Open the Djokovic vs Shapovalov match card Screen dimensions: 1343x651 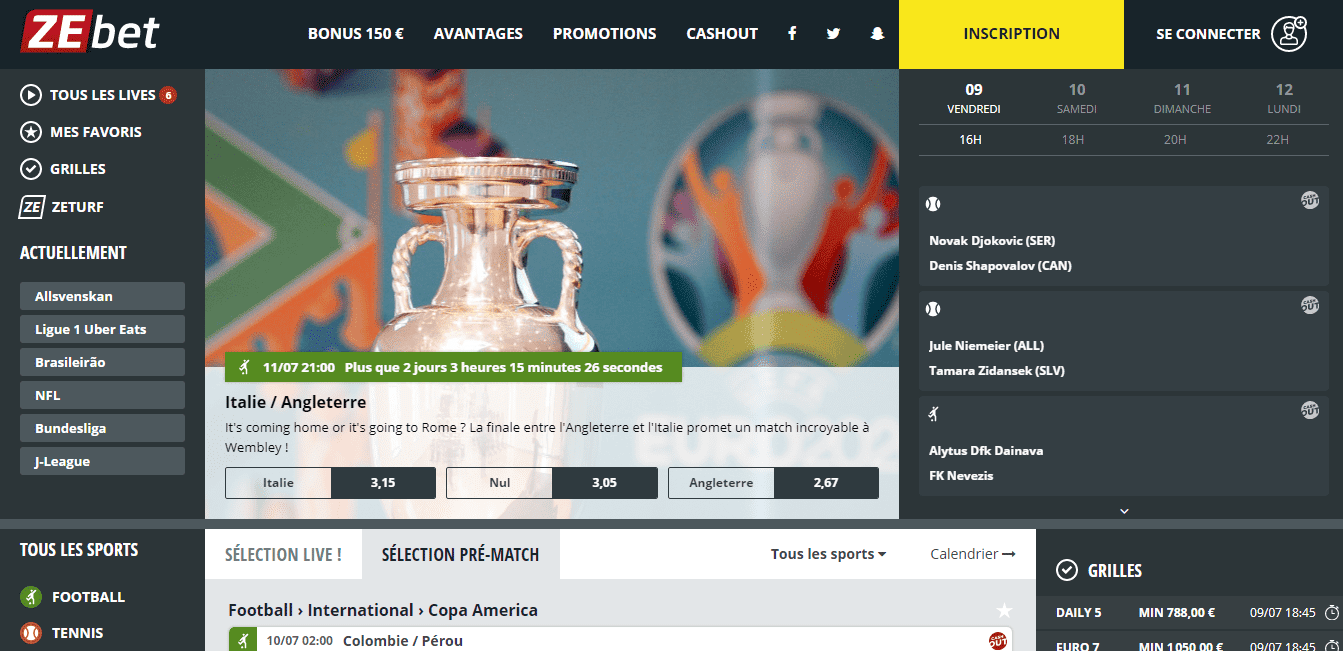click(x=1124, y=236)
